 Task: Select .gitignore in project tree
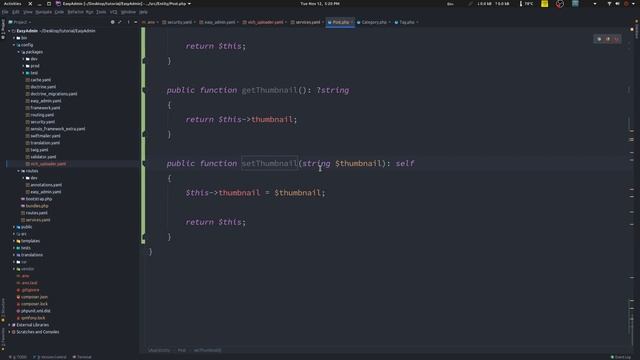30,290
